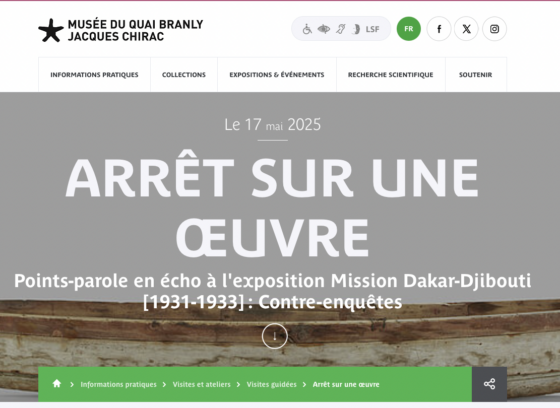
Task: Open Informations pratiques menu
Action: pos(94,75)
